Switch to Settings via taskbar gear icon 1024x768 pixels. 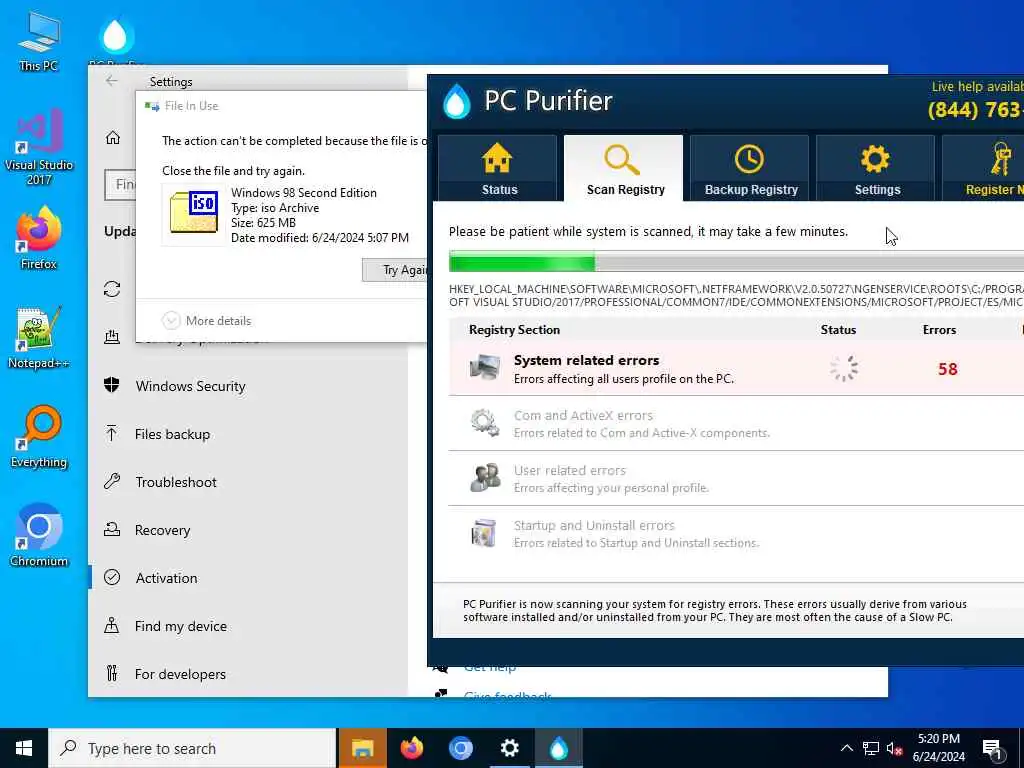pyautogui.click(x=509, y=748)
